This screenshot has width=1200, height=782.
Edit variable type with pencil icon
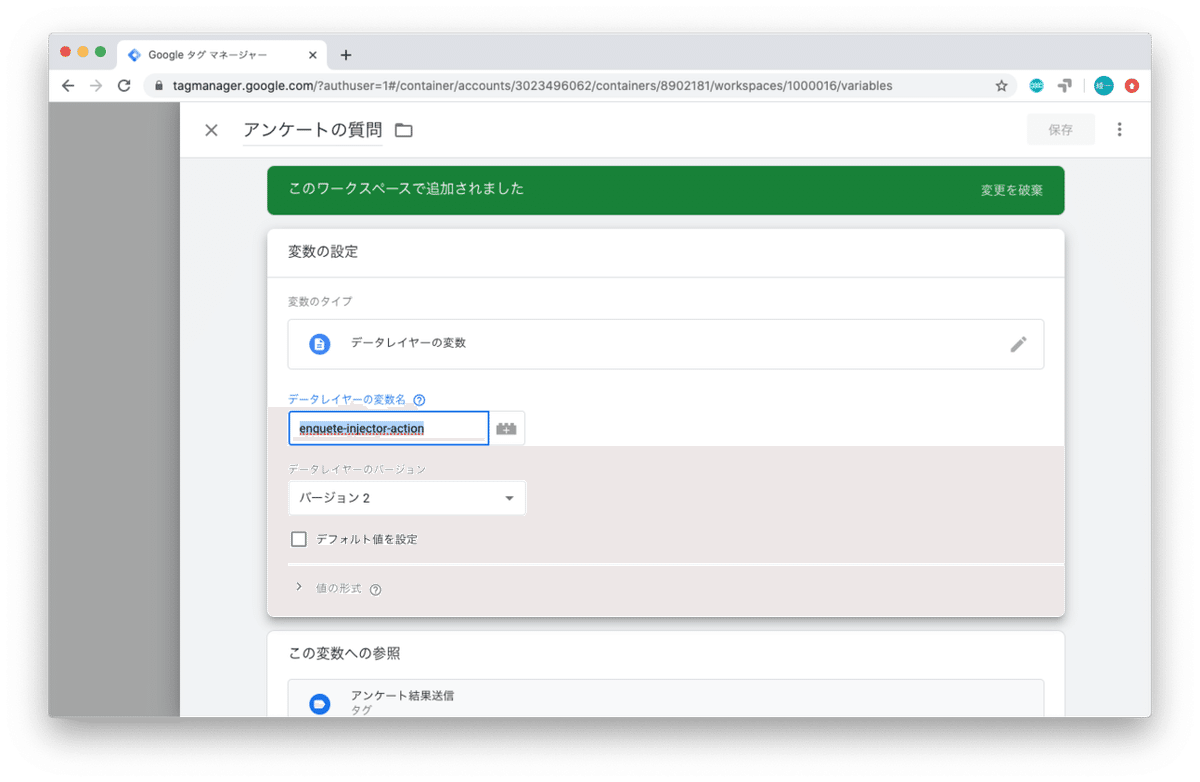tap(1018, 344)
